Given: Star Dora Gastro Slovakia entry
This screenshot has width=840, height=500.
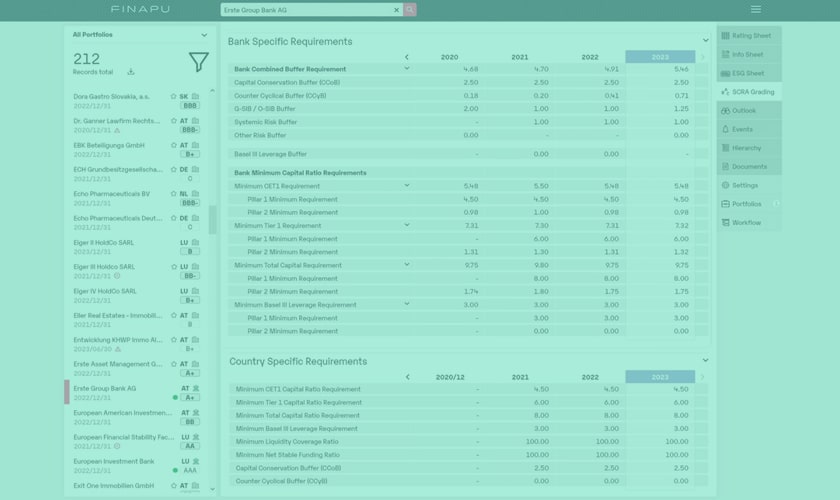Looking at the screenshot, I should [x=173, y=96].
